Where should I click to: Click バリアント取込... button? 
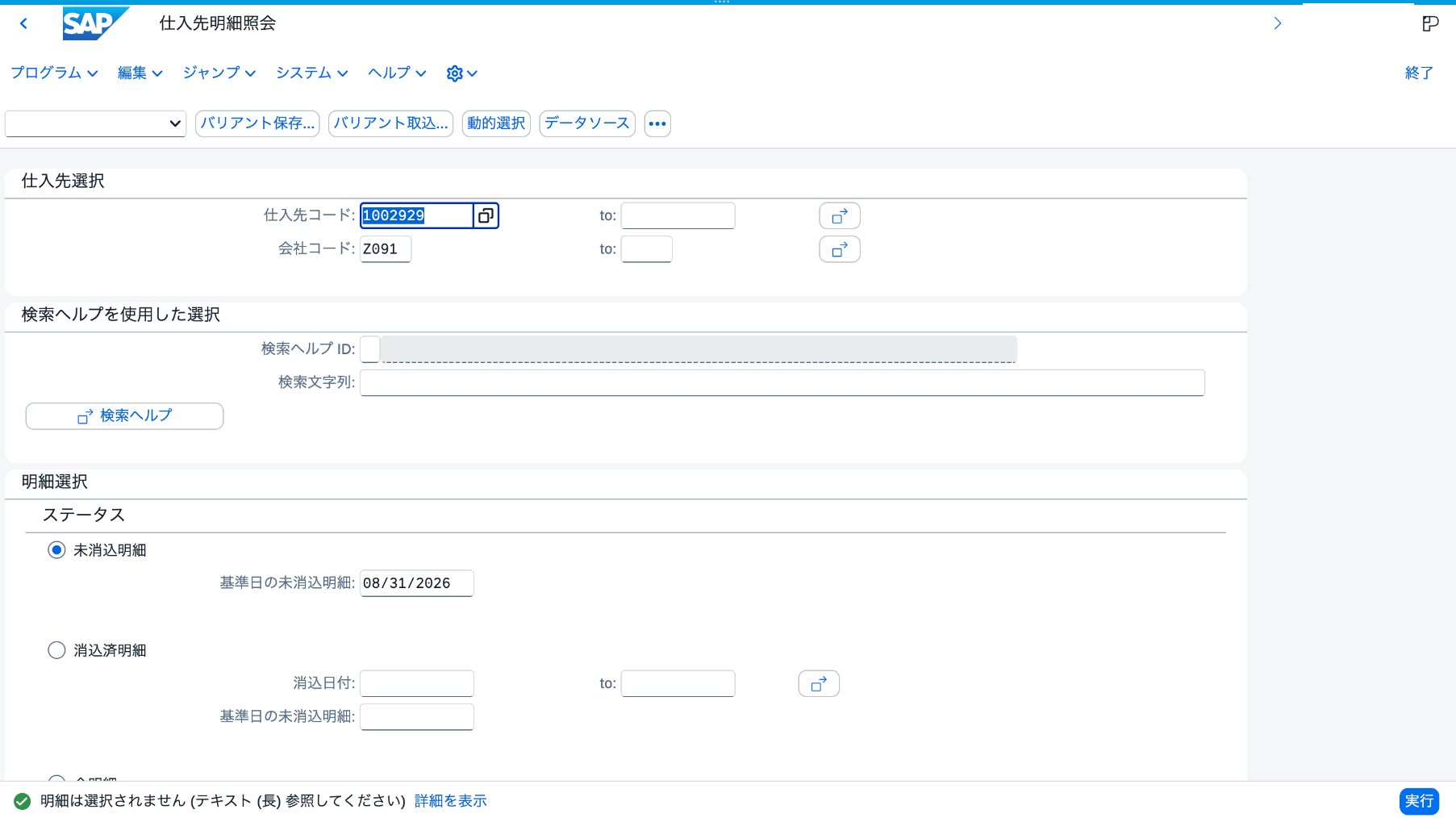tap(390, 123)
